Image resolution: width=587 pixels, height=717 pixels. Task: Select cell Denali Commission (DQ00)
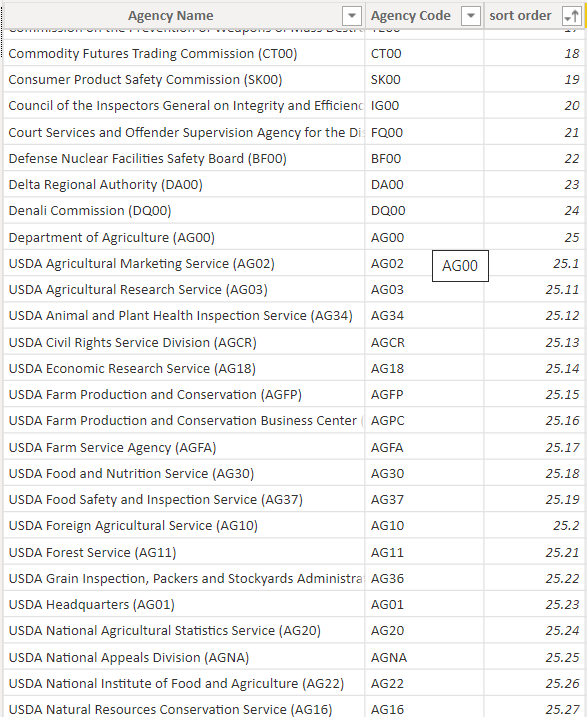point(184,211)
